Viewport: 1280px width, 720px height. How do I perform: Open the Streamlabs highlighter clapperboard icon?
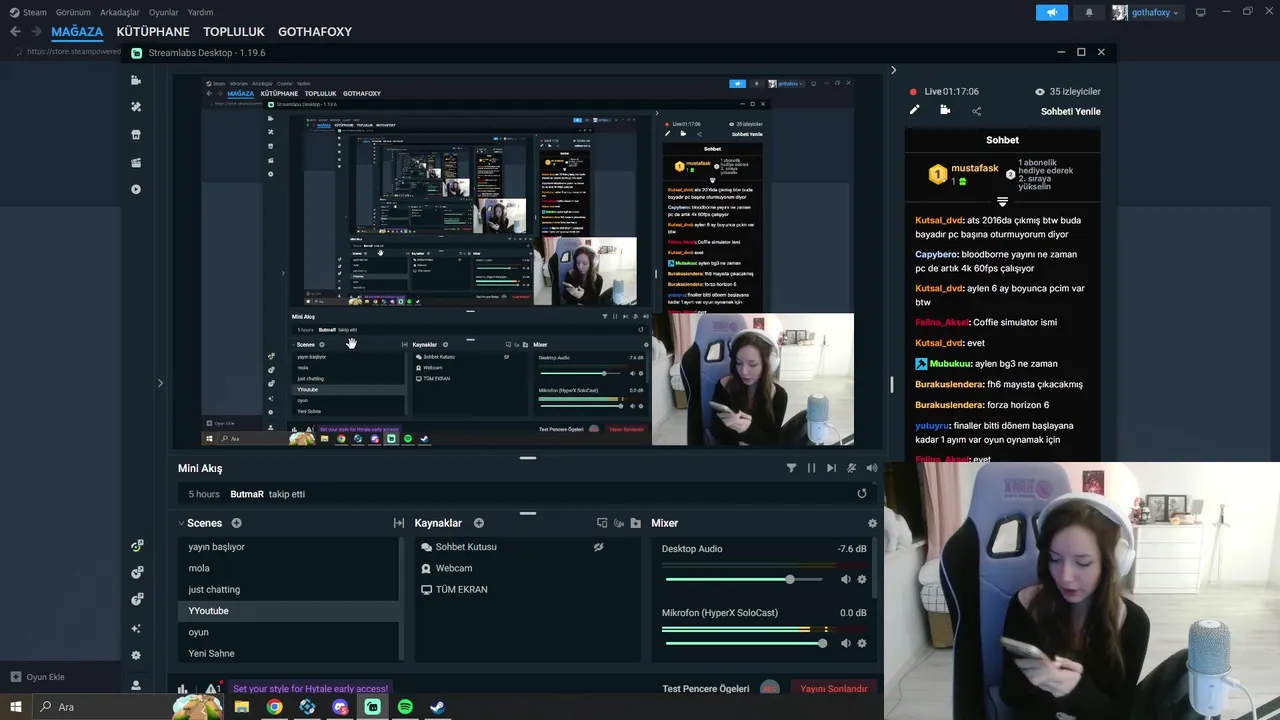coord(136,162)
